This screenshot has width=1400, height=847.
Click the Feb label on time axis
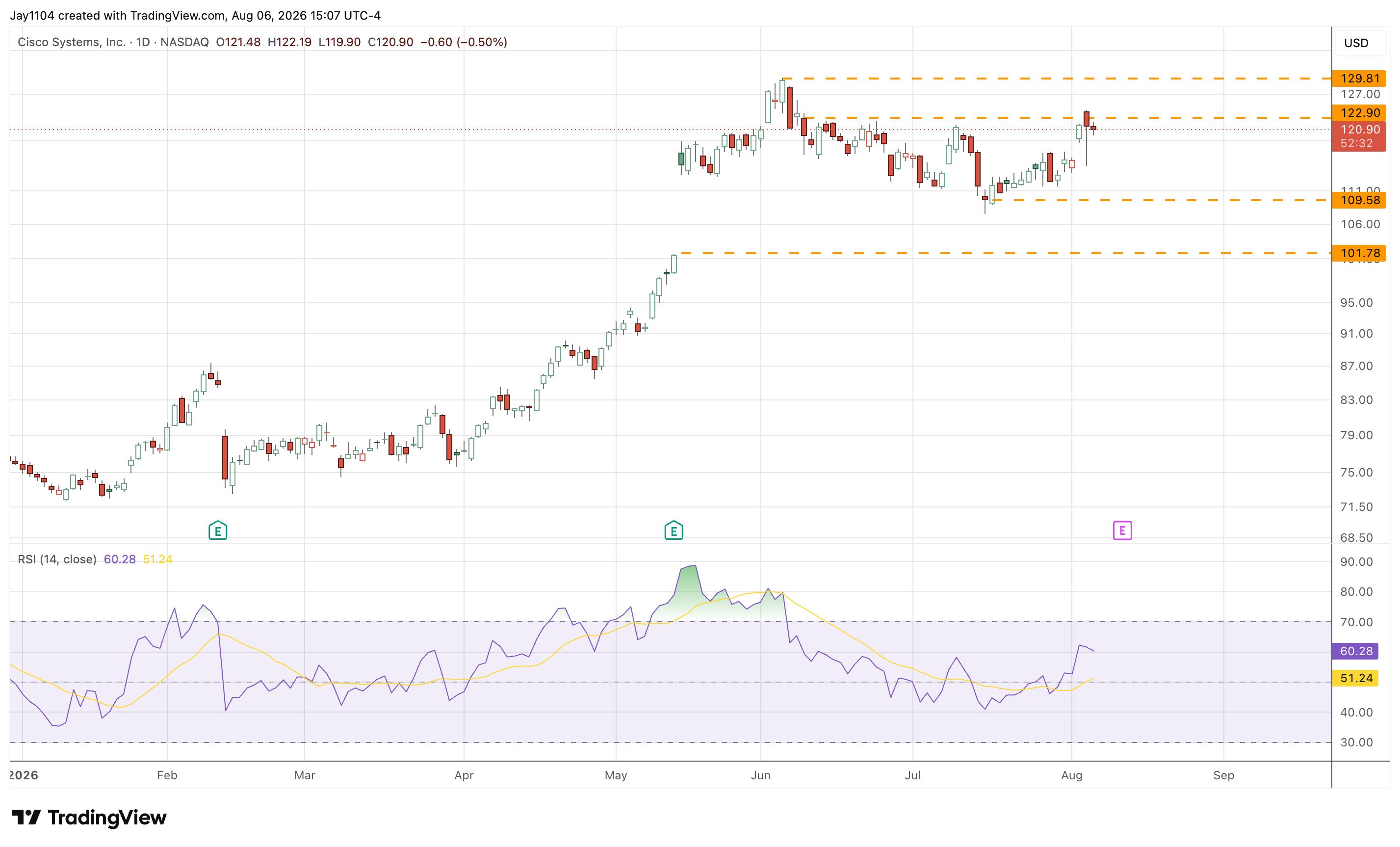pos(167,775)
